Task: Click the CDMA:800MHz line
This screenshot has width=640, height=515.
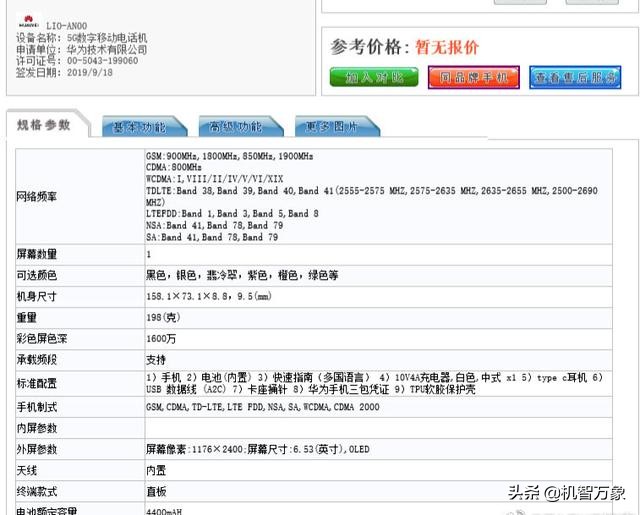Action: [174, 167]
